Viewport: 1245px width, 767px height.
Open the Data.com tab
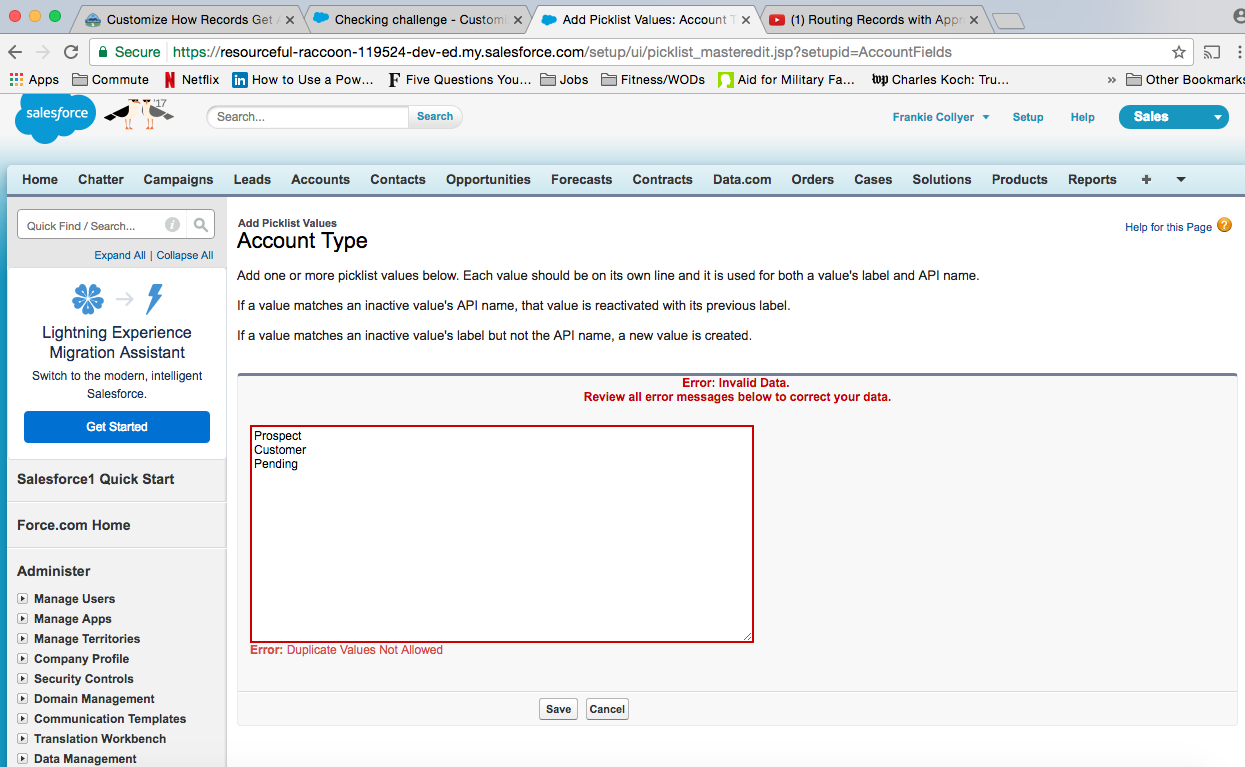[x=742, y=180]
